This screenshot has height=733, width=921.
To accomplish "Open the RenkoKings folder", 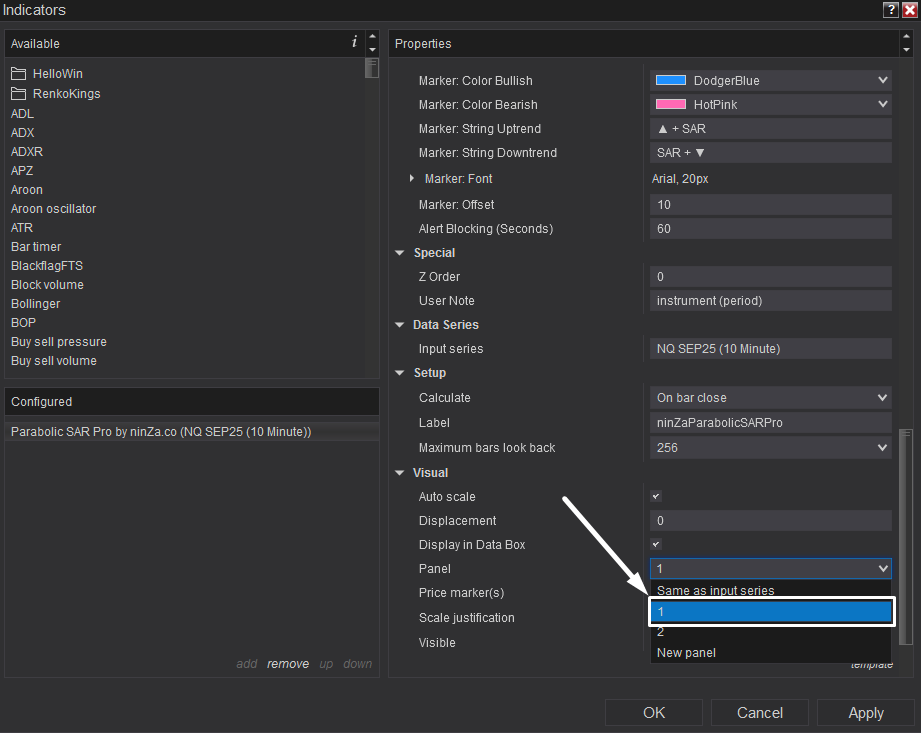I will (x=56, y=94).
